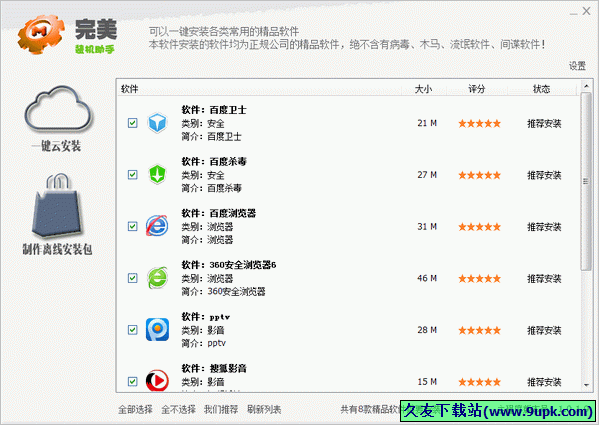Click the 搜狐影音 red play icon
This screenshot has height=425, width=599.
click(x=157, y=381)
